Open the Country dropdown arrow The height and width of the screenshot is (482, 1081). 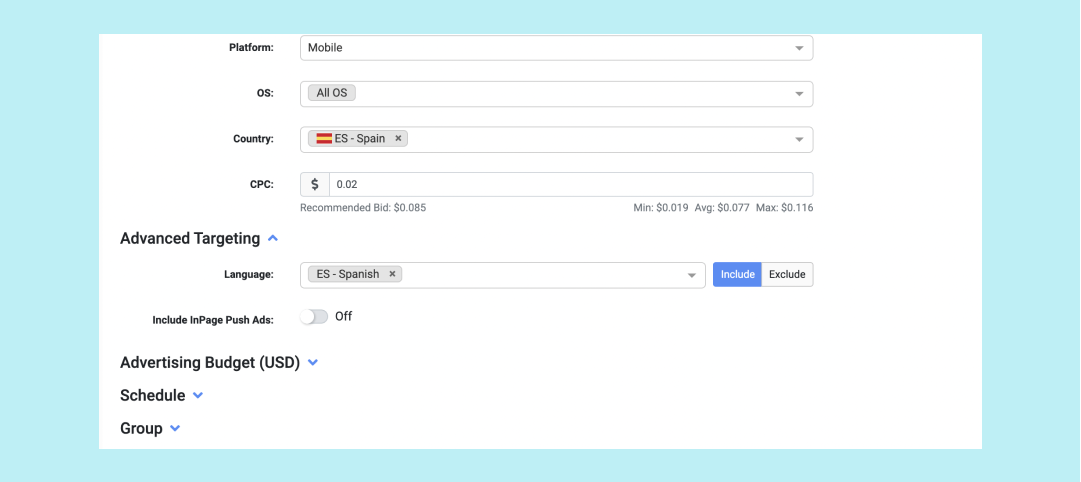(799, 139)
